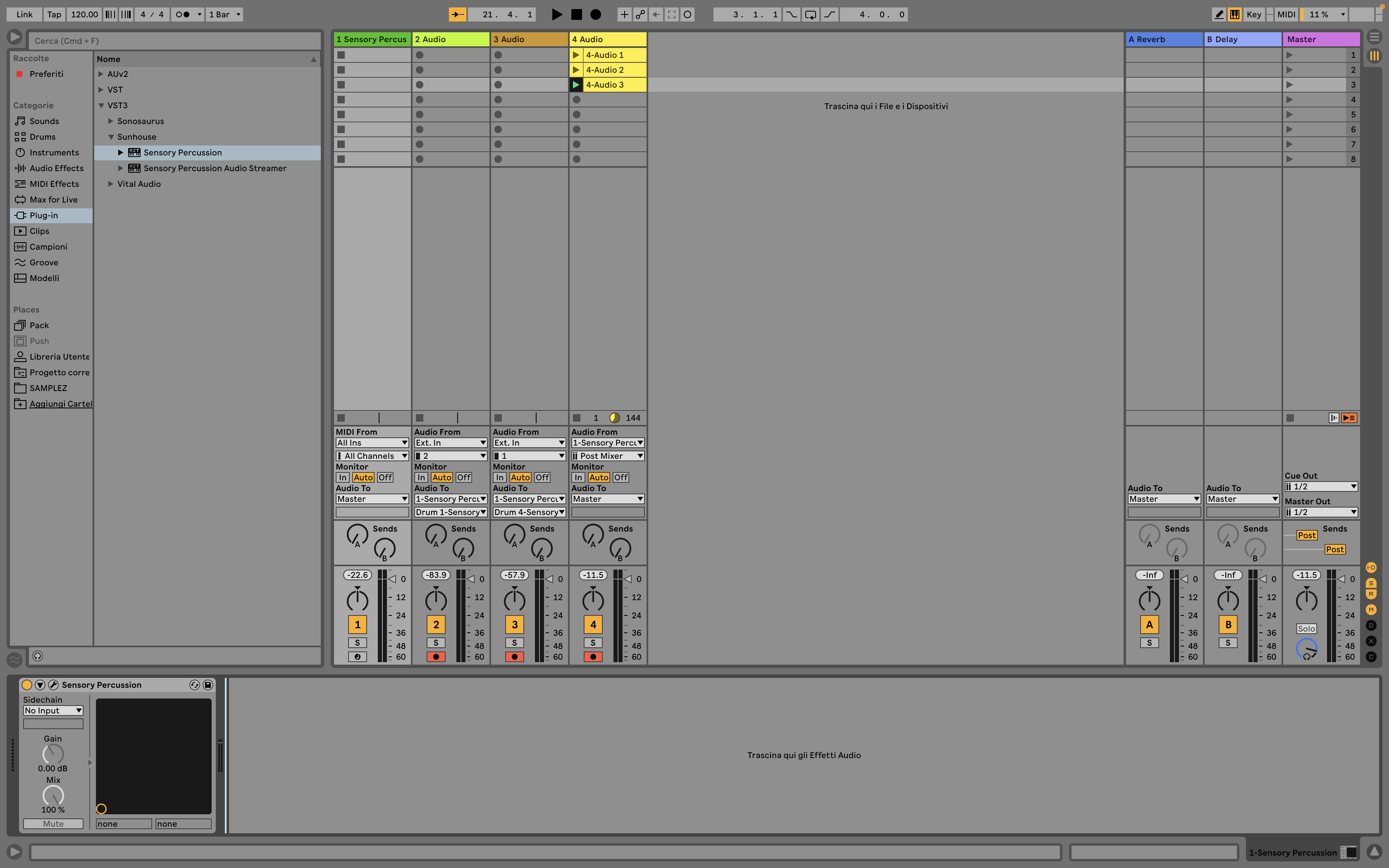Open the Plug-in browser category
Image resolution: width=1389 pixels, height=868 pixels.
pos(44,215)
